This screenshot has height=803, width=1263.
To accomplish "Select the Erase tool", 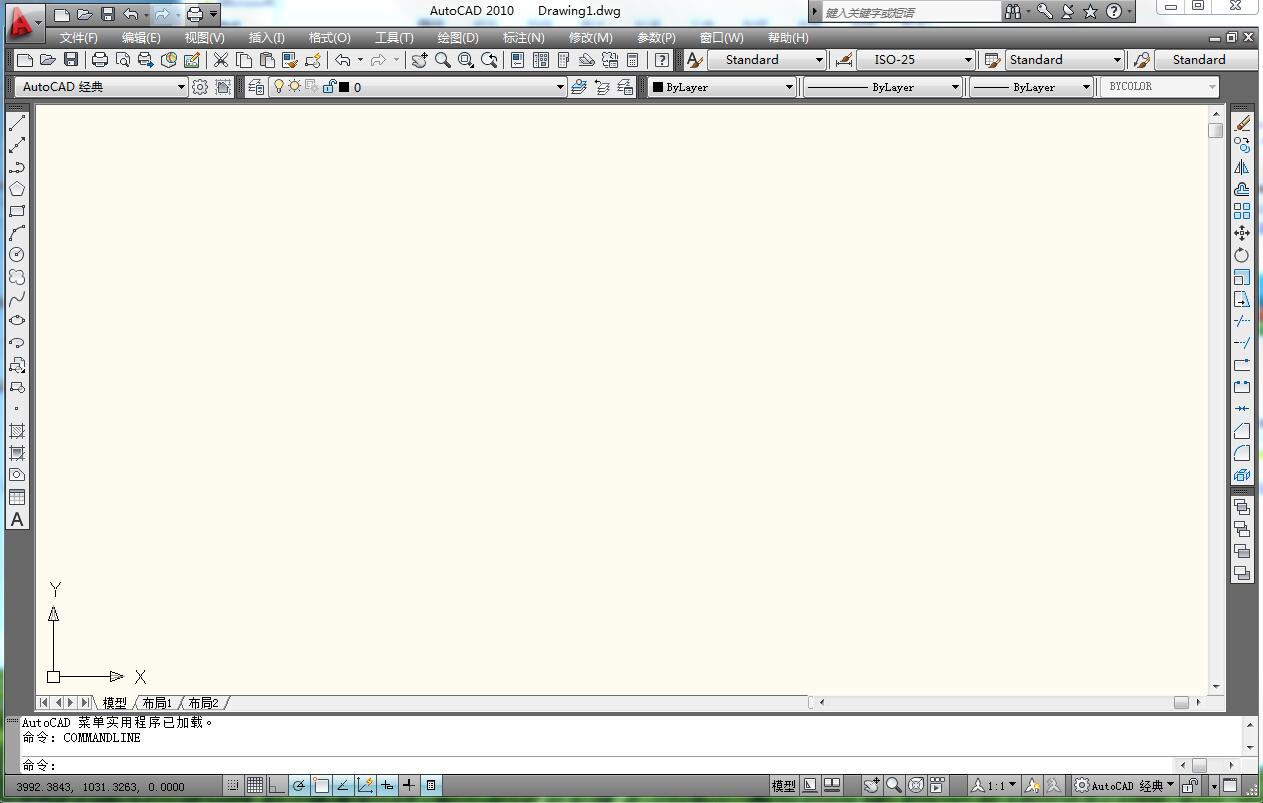I will point(1242,123).
